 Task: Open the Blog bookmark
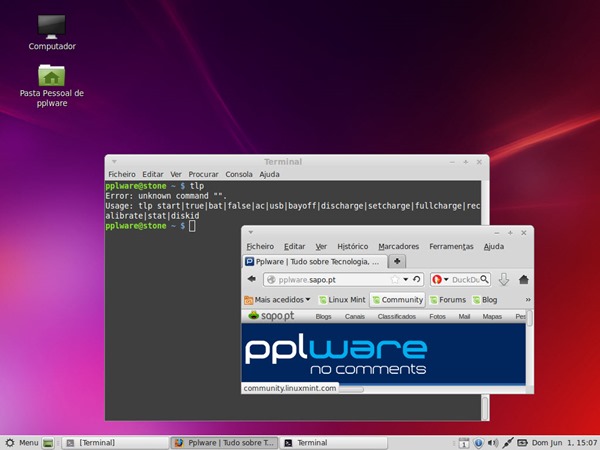click(x=485, y=300)
